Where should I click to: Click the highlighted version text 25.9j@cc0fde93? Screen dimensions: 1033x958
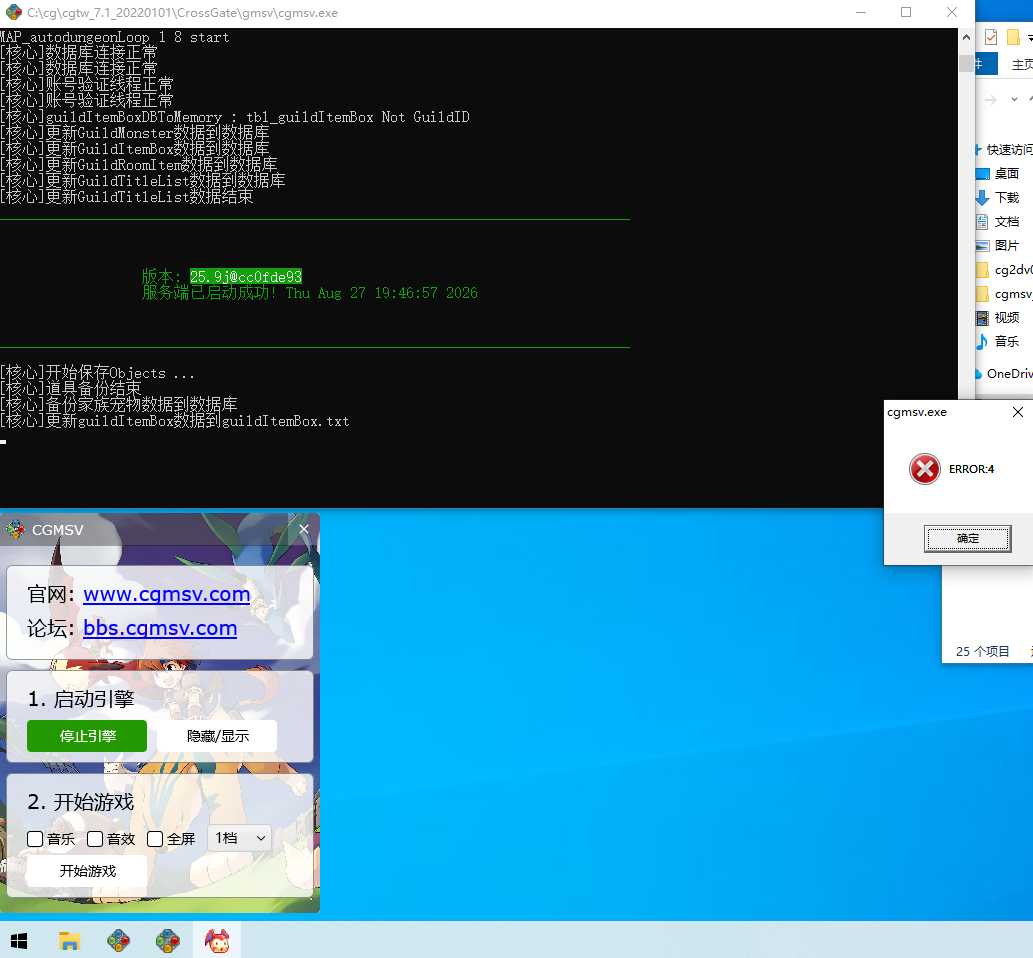pos(246,277)
